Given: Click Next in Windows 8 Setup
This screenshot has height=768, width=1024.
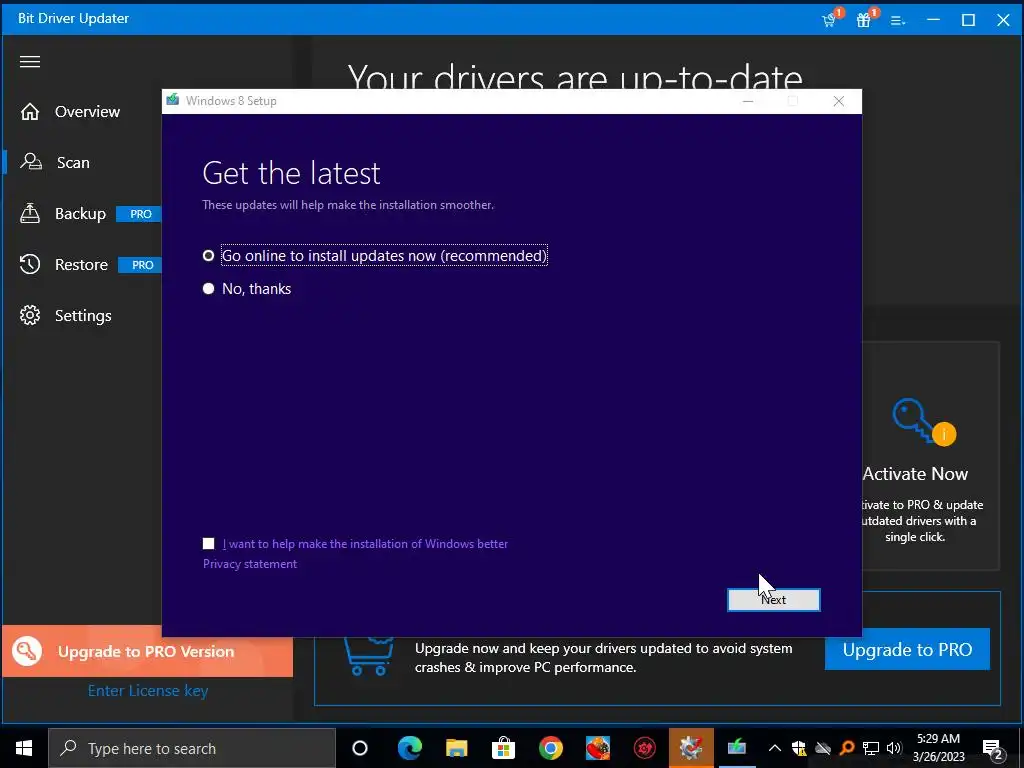Looking at the screenshot, I should pyautogui.click(x=774, y=600).
